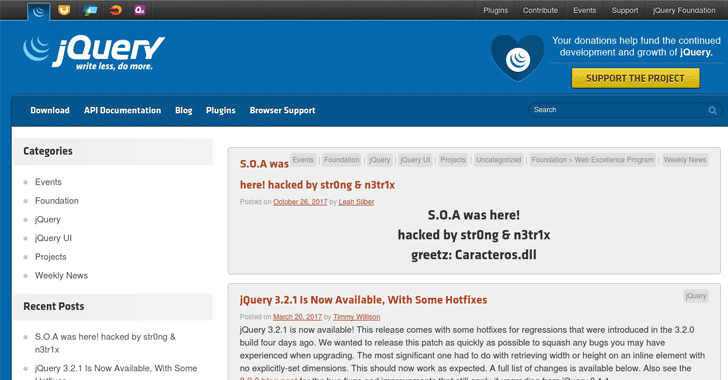This screenshot has height=380, width=728.
Task: Click the Support the Project button
Action: (x=635, y=78)
